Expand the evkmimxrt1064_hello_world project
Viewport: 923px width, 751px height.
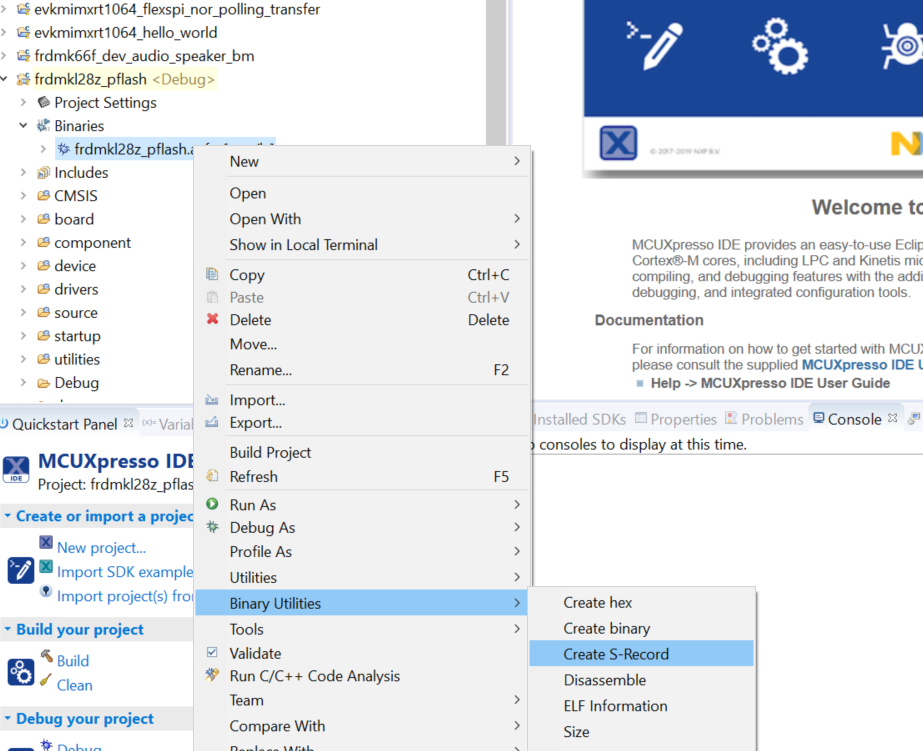click(x=4, y=32)
